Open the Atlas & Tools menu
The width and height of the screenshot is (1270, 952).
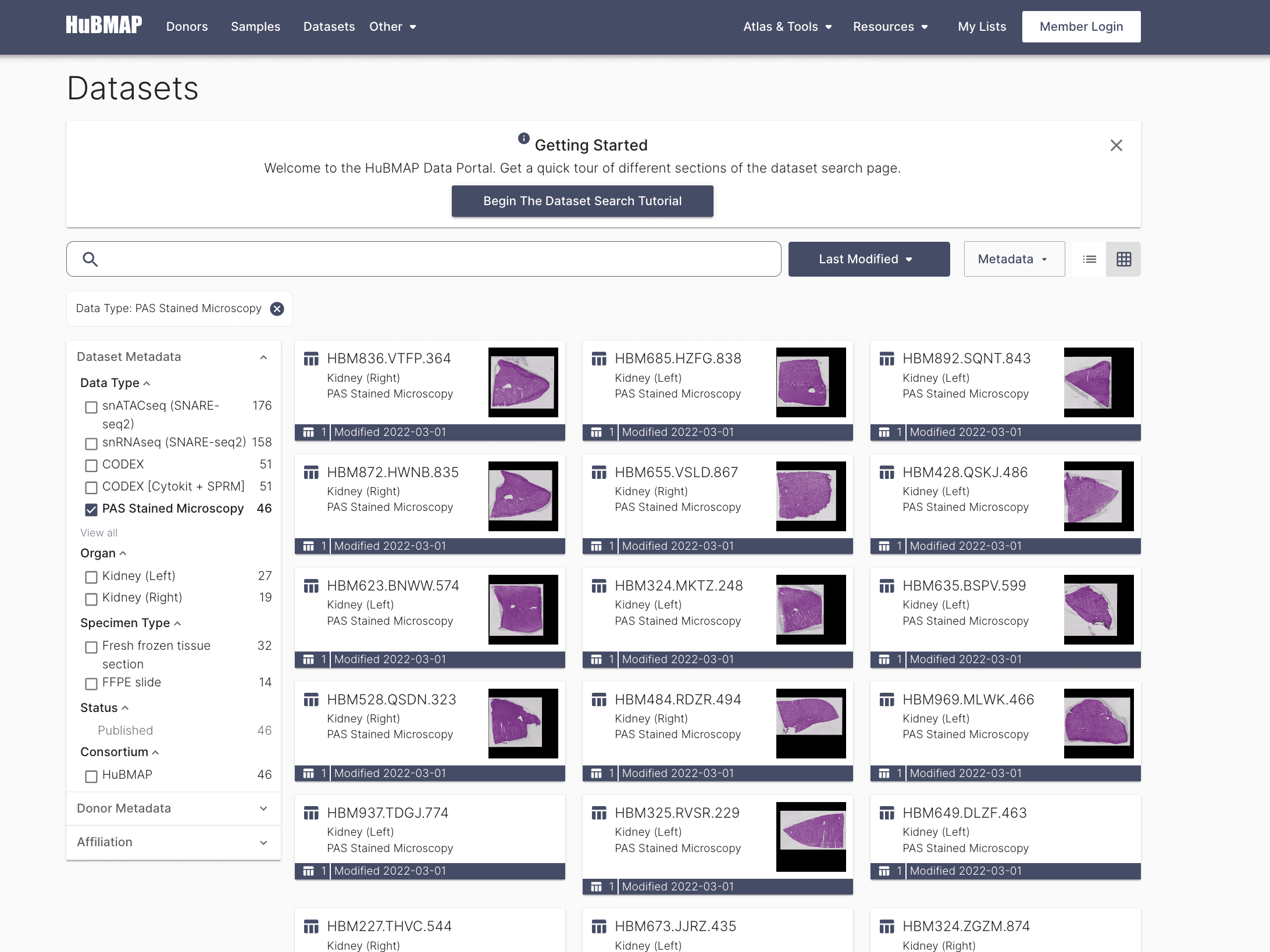[x=787, y=27]
